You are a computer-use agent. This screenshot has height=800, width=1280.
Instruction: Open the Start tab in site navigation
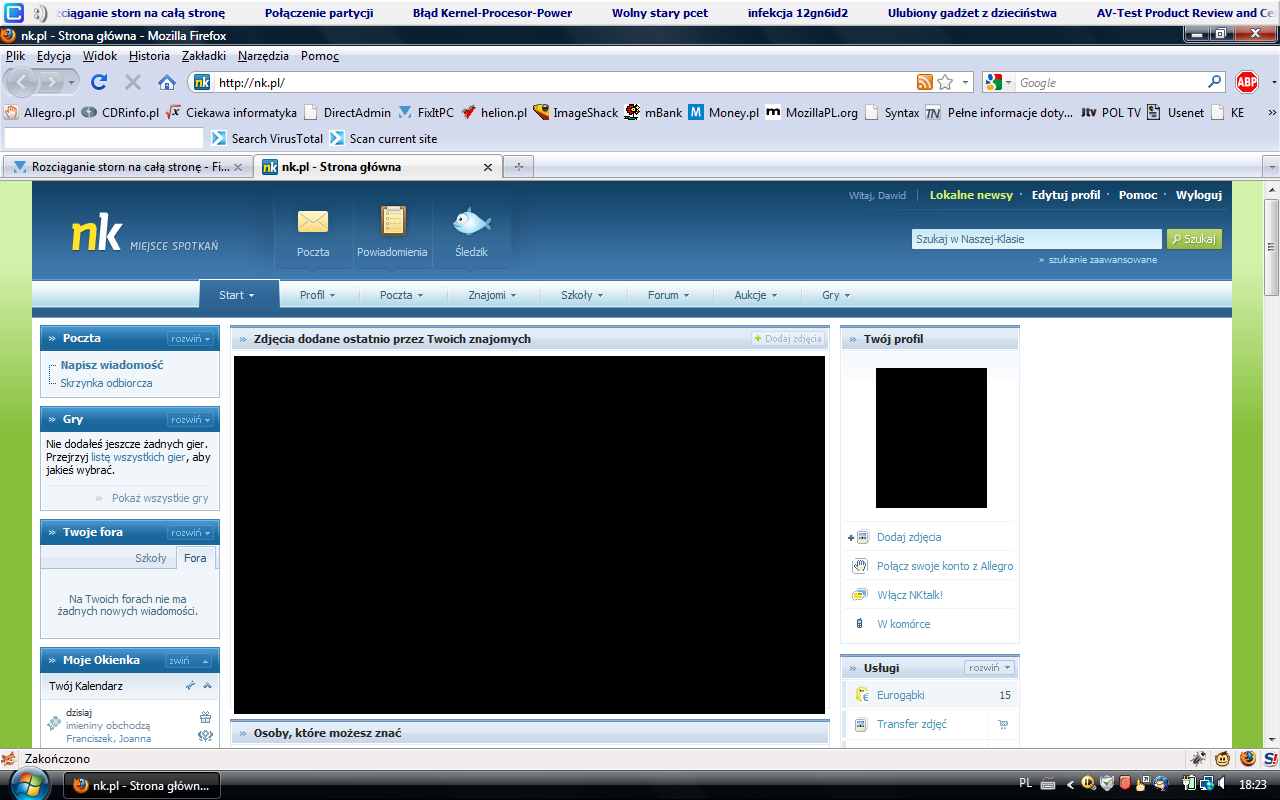238,295
